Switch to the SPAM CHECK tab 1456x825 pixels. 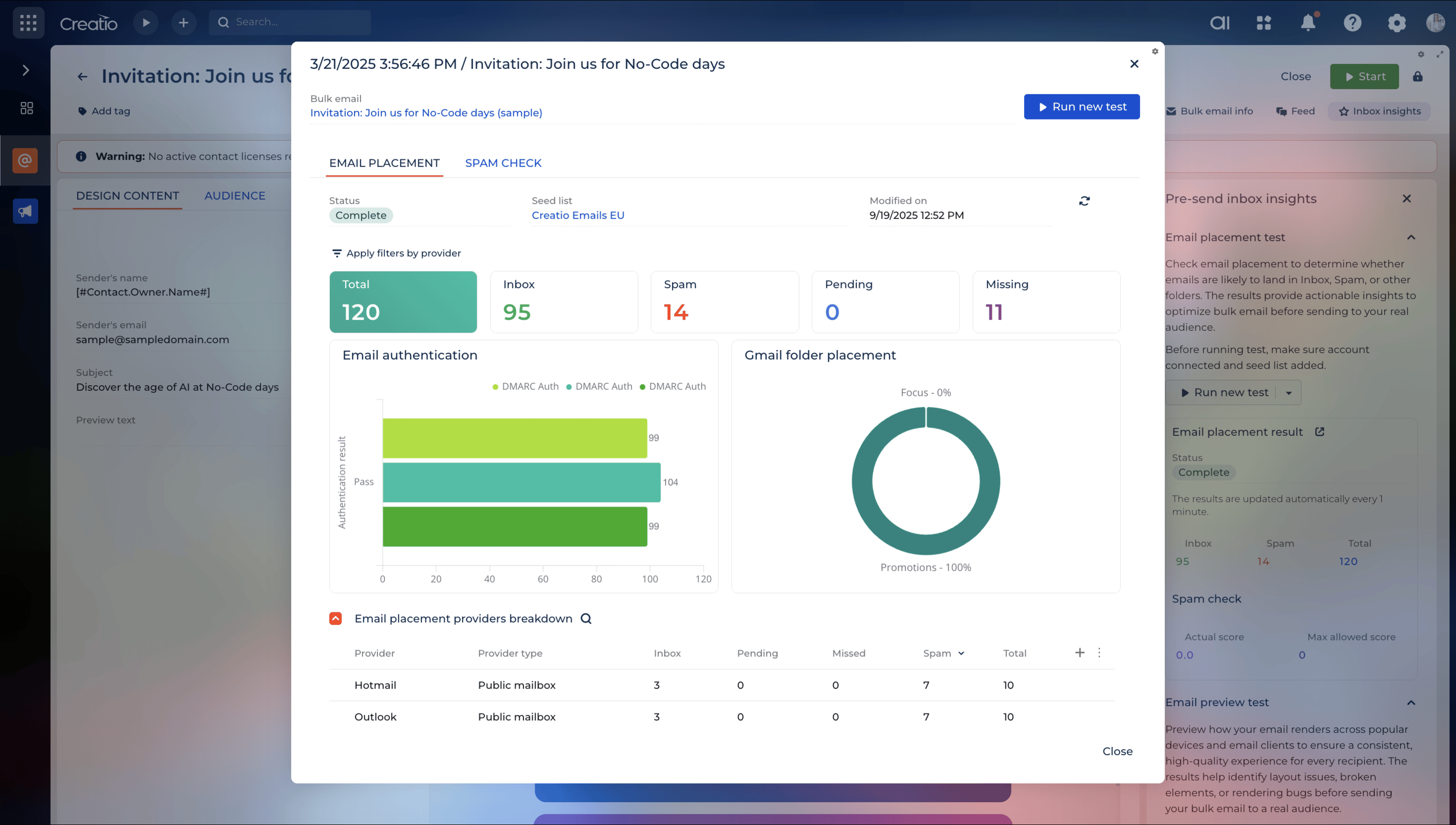tap(503, 163)
